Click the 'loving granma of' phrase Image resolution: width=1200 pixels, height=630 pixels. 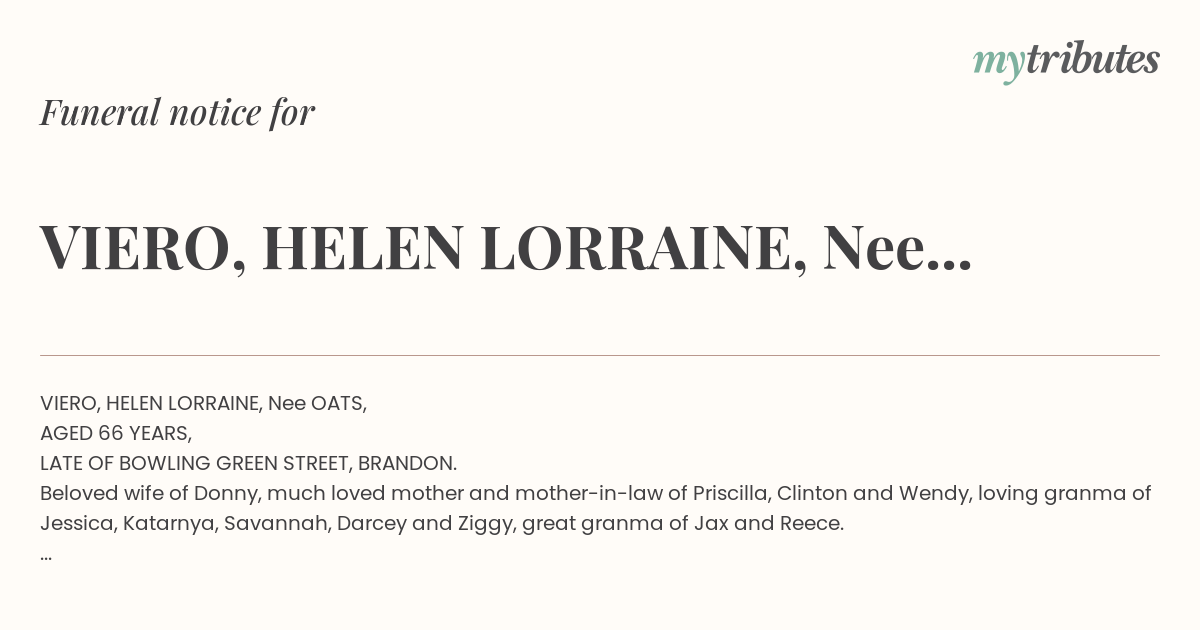point(1064,493)
